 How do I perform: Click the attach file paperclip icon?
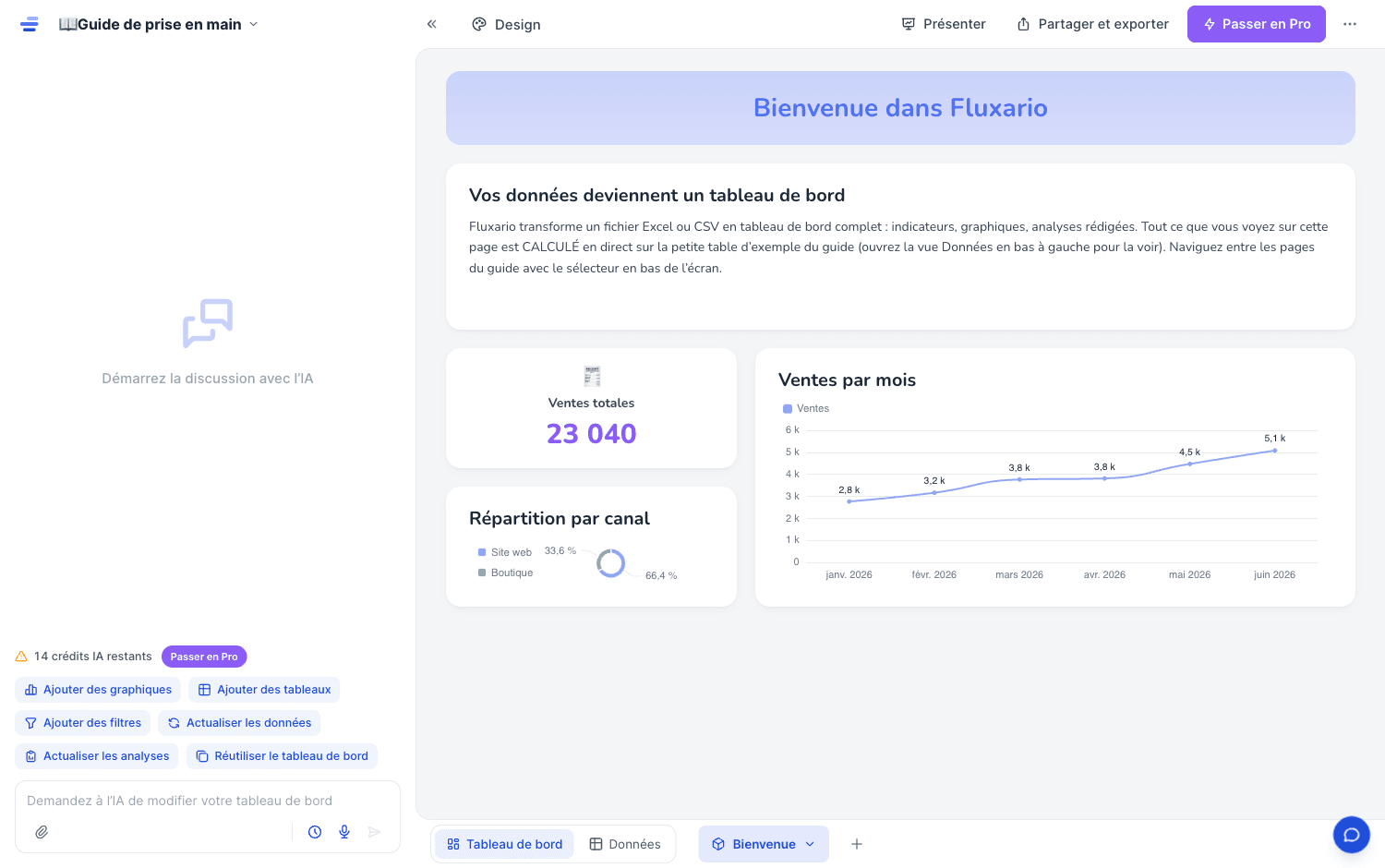[42, 832]
